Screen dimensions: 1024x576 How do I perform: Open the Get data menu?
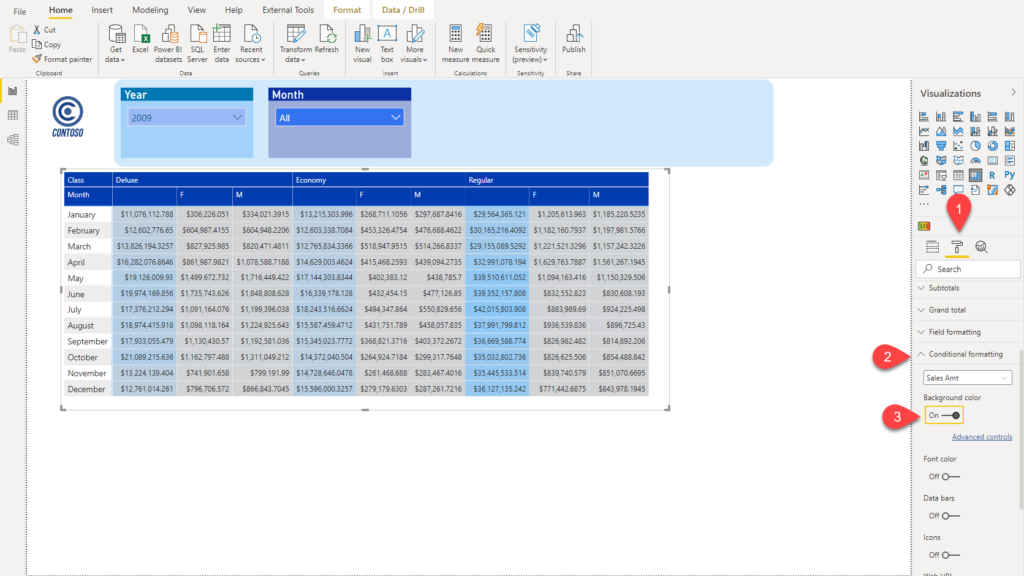point(116,44)
